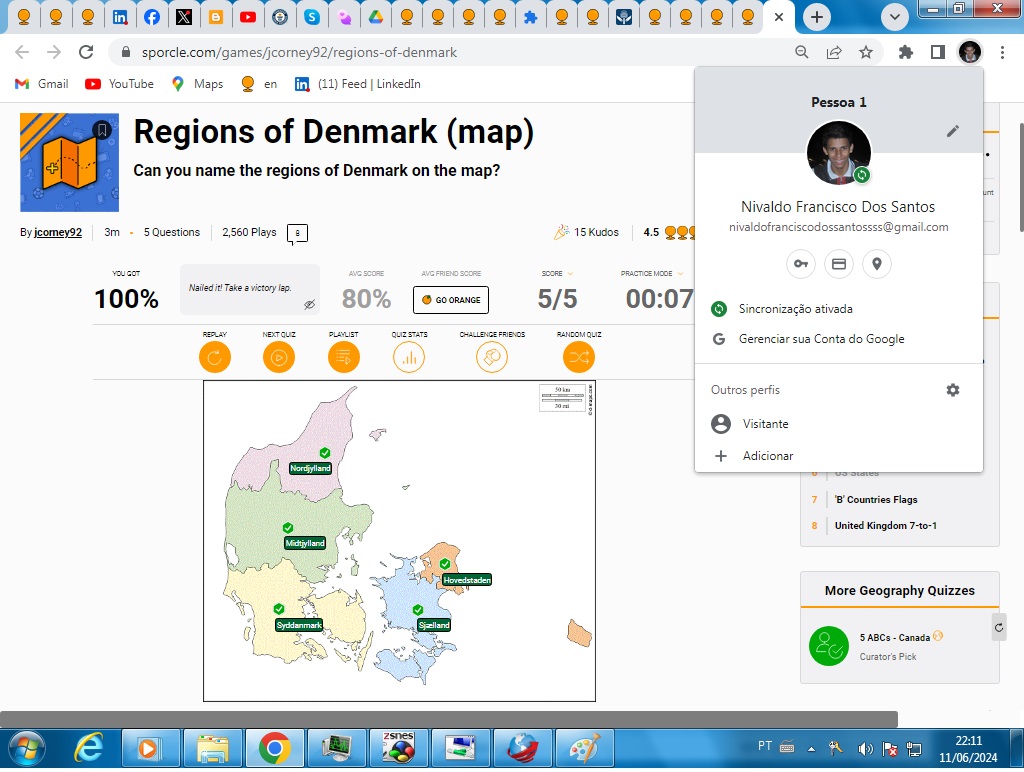Open passwords via the key icon
This screenshot has height=772, width=1024.
pyautogui.click(x=800, y=264)
